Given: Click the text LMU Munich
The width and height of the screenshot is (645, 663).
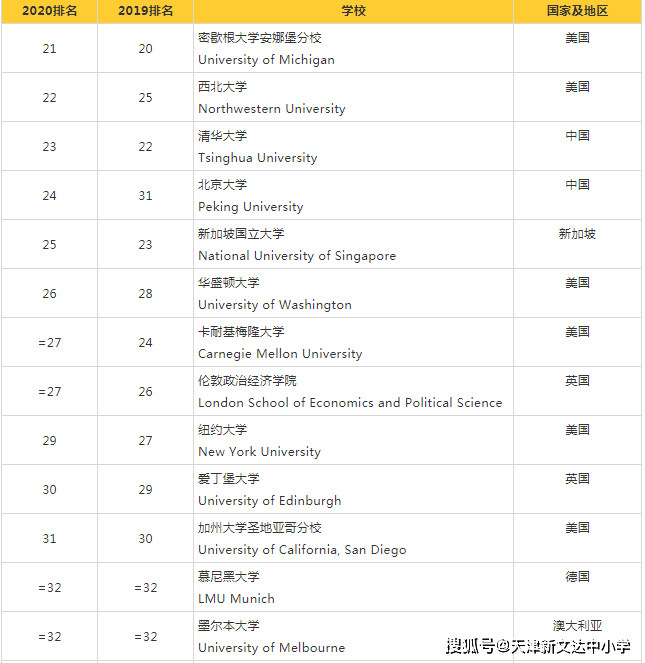Looking at the screenshot, I should pyautogui.click(x=236, y=599).
